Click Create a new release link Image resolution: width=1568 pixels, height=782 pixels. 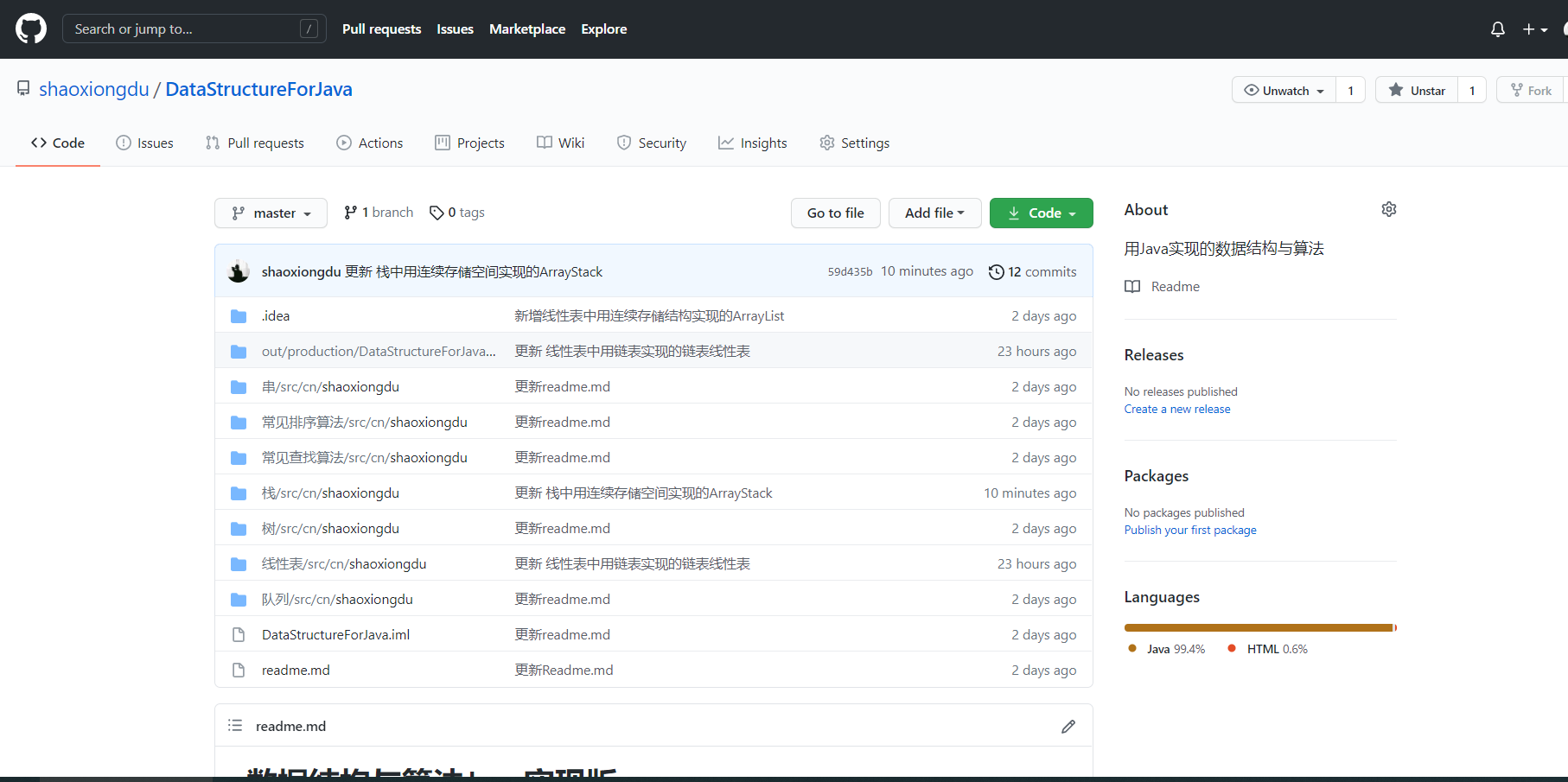pyautogui.click(x=1176, y=410)
